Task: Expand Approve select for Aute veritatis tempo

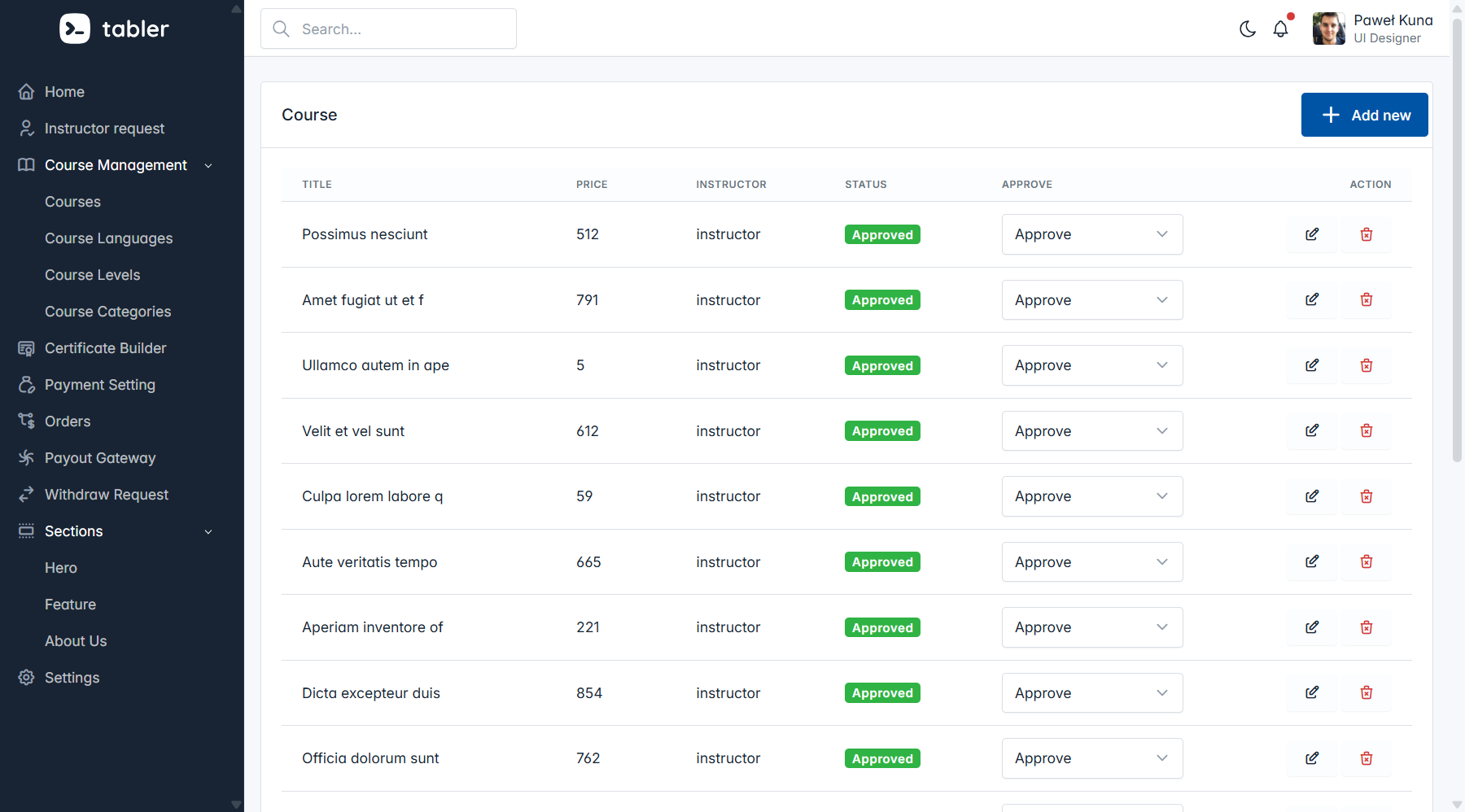Action: click(x=1091, y=562)
